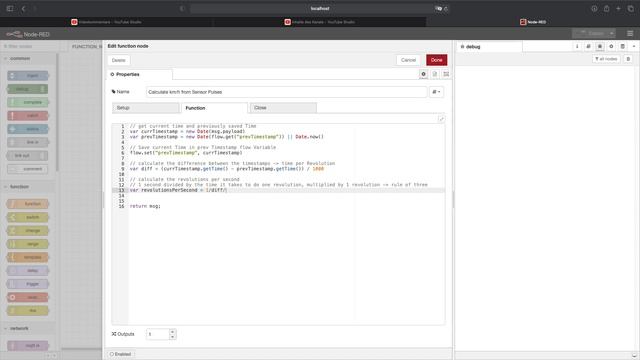Click the Deploy button
This screenshot has height=360, width=640.
point(590,33)
